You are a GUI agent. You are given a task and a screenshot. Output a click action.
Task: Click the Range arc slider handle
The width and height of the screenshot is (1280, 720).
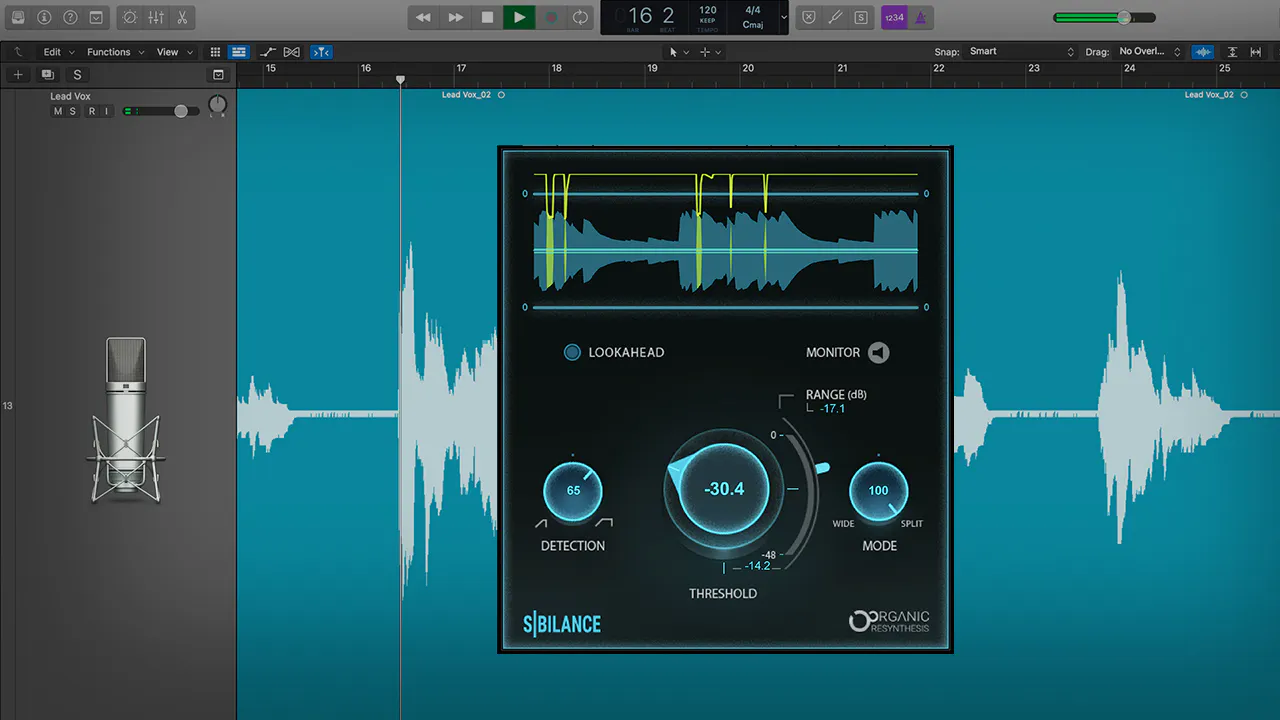pyautogui.click(x=822, y=468)
